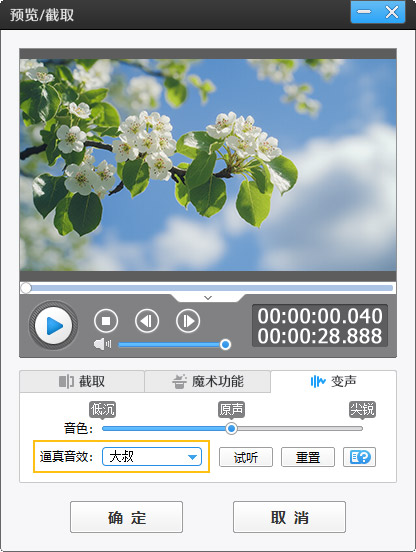Step forward one frame
Viewport: 416px width, 552px height.
pyautogui.click(x=188, y=321)
